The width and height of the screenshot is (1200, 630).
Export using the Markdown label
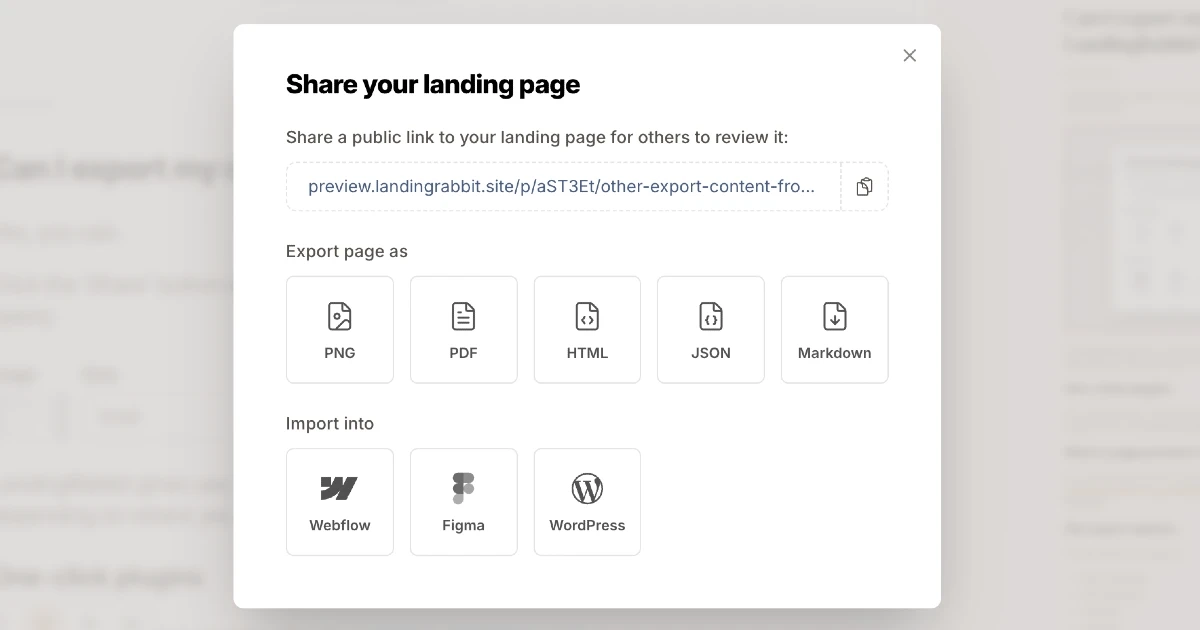[834, 353]
